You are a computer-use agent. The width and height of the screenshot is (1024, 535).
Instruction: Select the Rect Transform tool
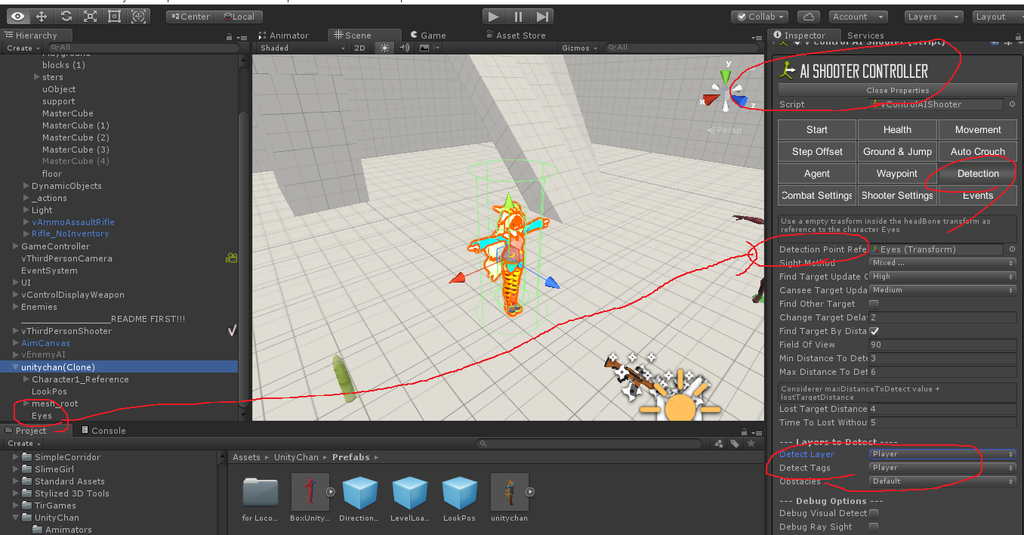point(114,16)
